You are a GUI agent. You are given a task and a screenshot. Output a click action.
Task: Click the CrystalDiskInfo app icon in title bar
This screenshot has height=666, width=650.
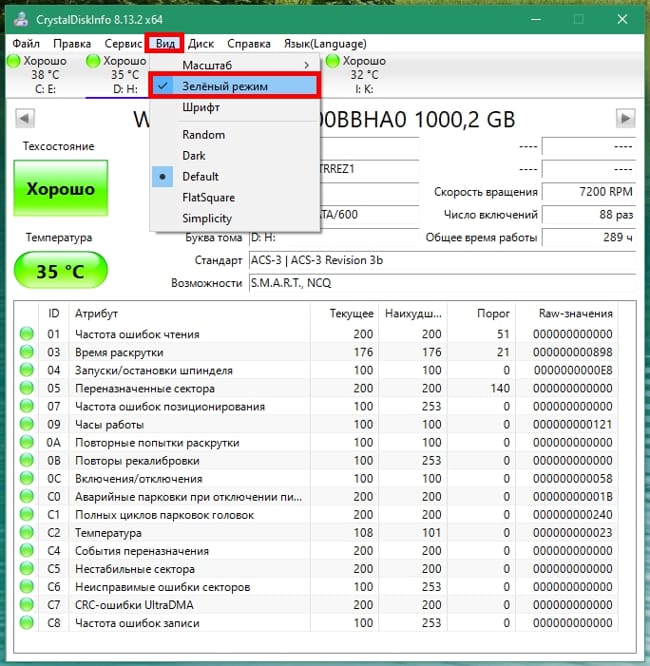(x=20, y=20)
